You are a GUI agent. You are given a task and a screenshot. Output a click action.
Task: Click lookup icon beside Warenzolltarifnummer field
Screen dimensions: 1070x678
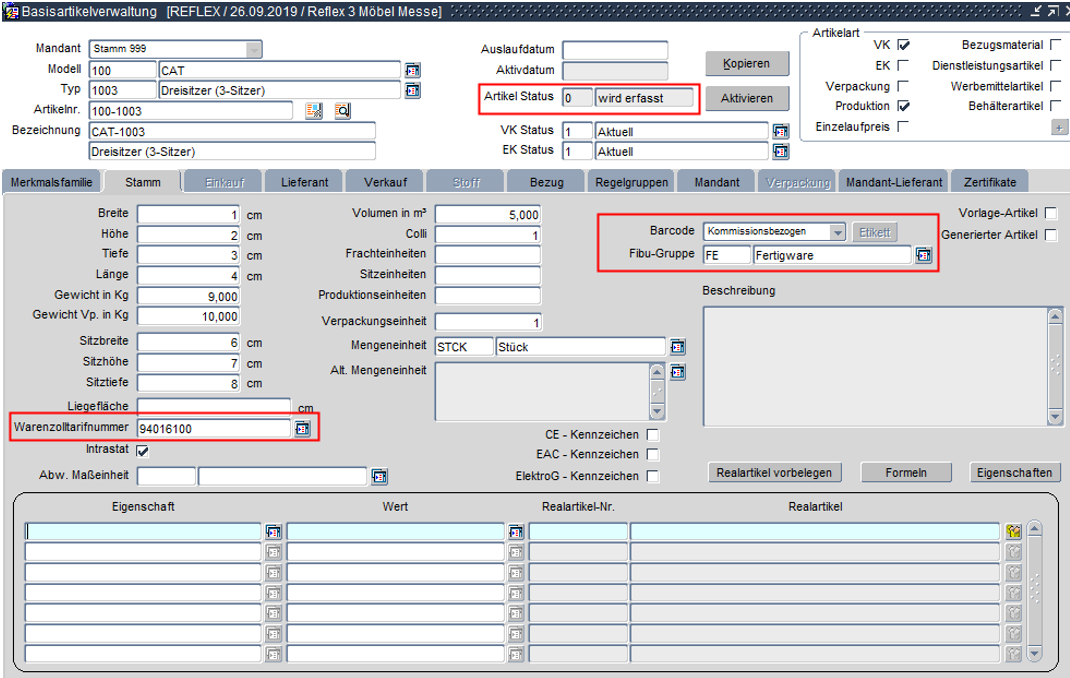click(x=302, y=428)
